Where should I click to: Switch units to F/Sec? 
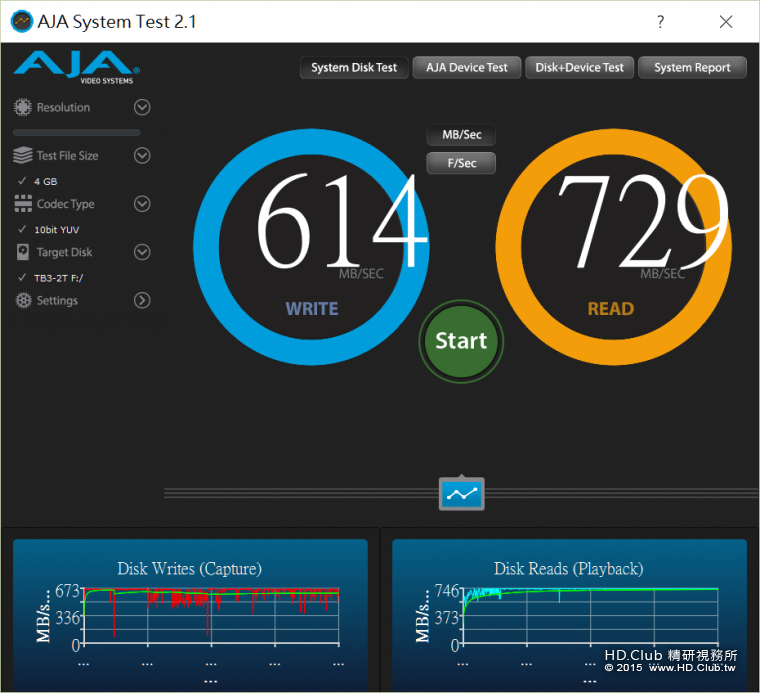pyautogui.click(x=461, y=163)
